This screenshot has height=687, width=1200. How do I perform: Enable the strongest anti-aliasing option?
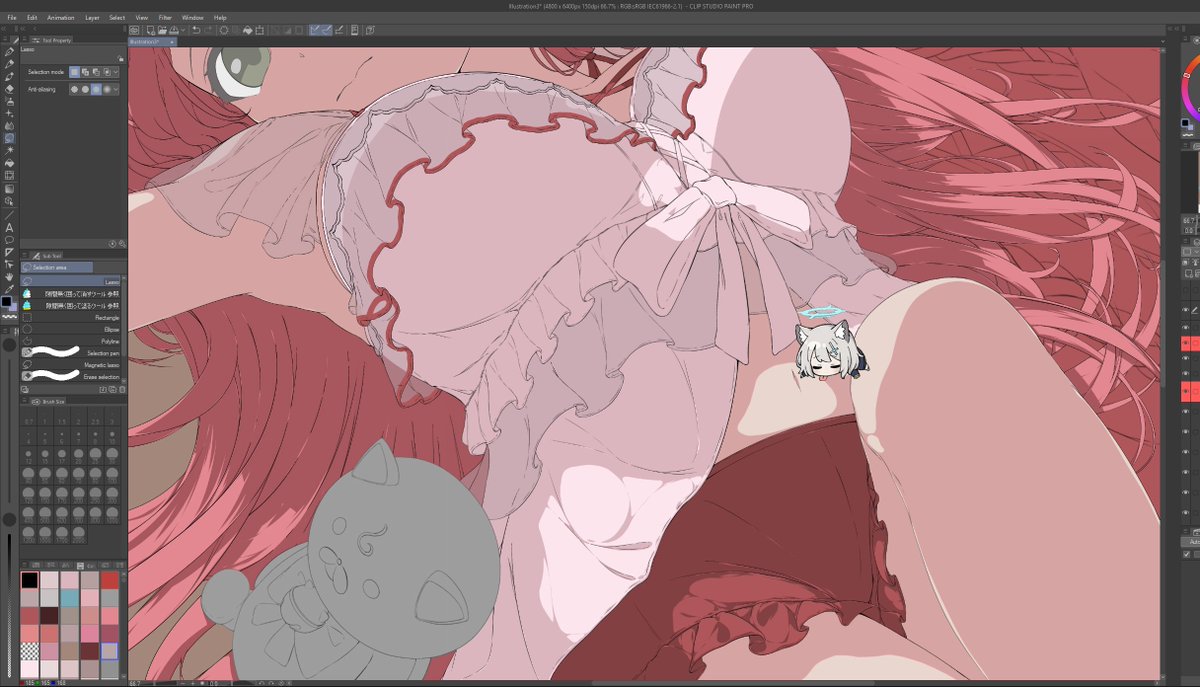pos(107,89)
